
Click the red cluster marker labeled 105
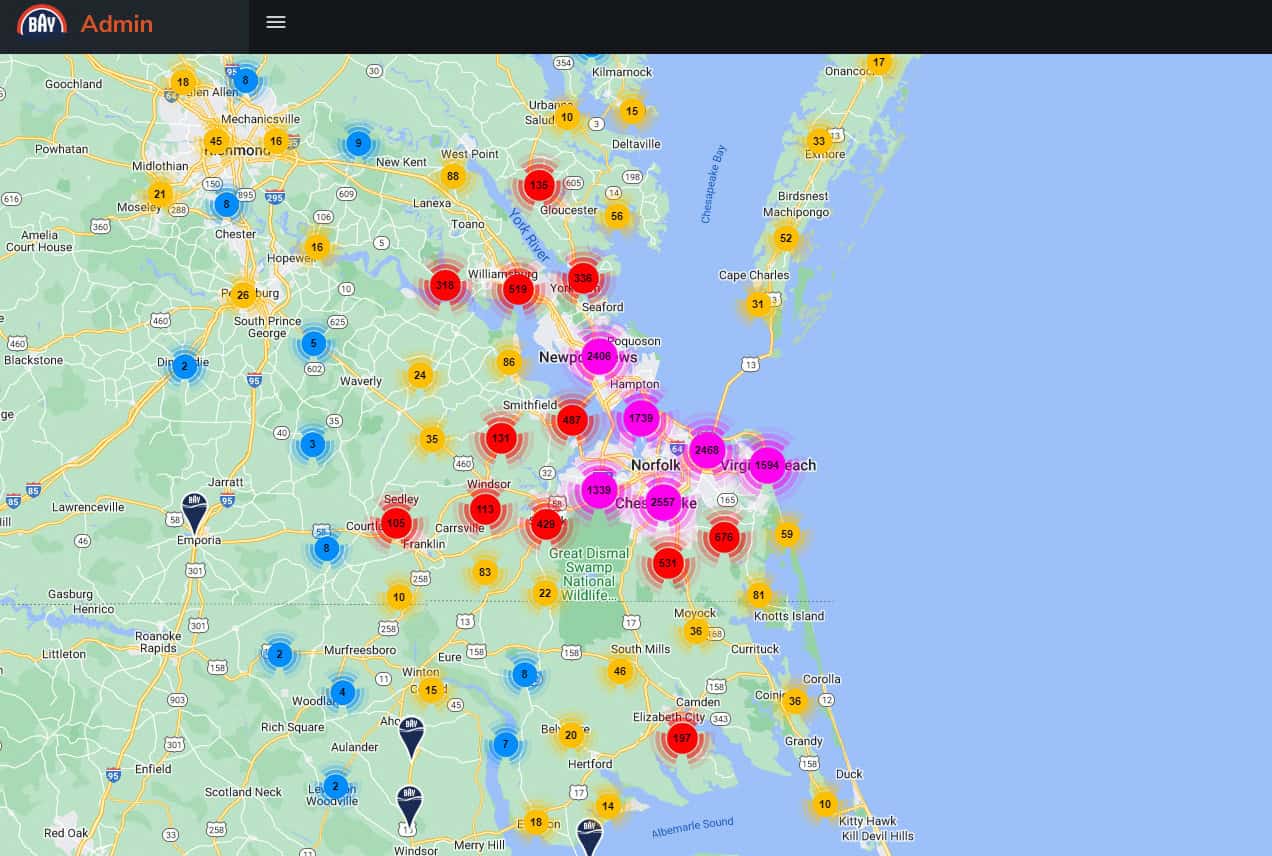[x=396, y=523]
